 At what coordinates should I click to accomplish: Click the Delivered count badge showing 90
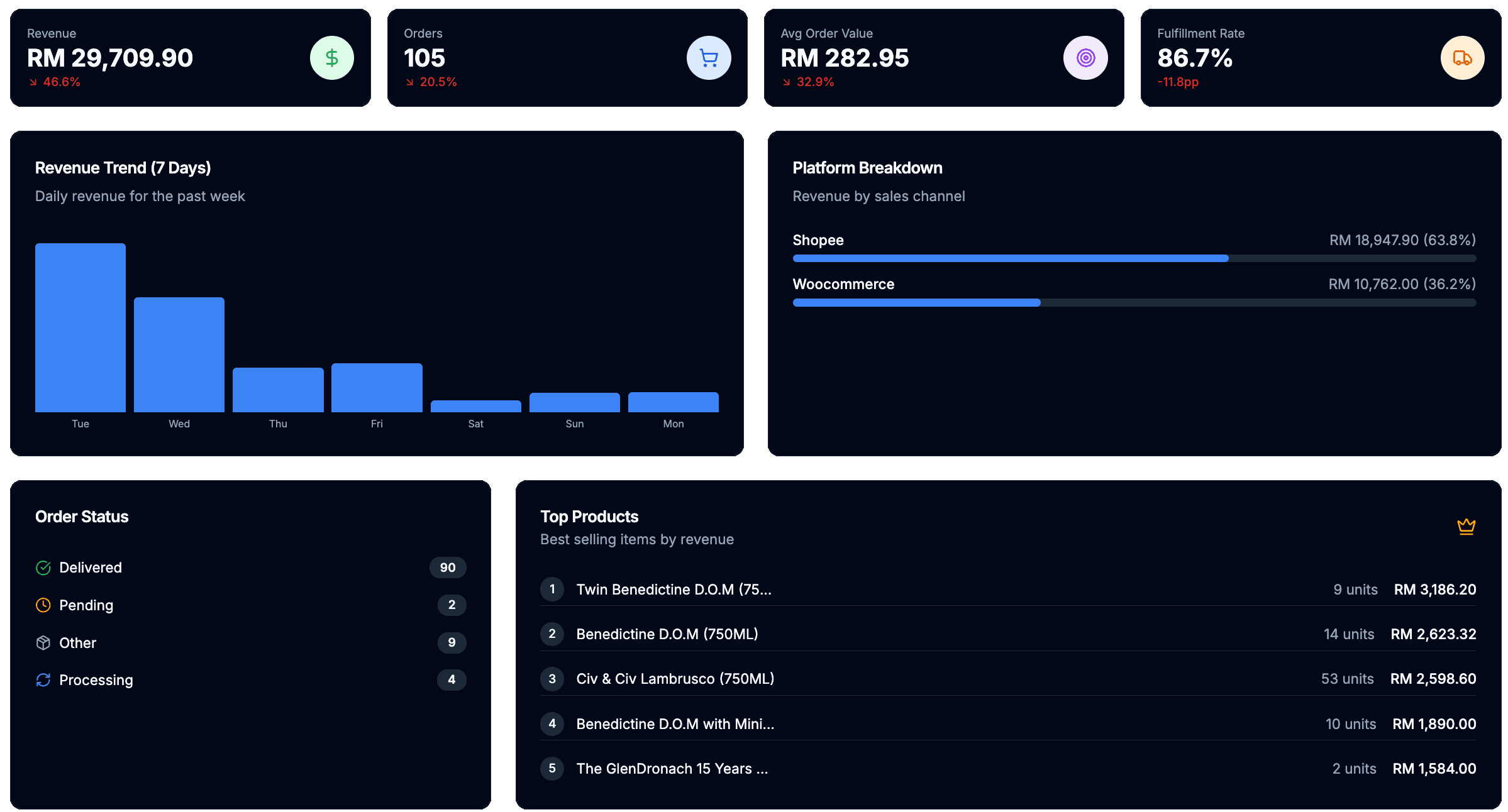pyautogui.click(x=448, y=568)
